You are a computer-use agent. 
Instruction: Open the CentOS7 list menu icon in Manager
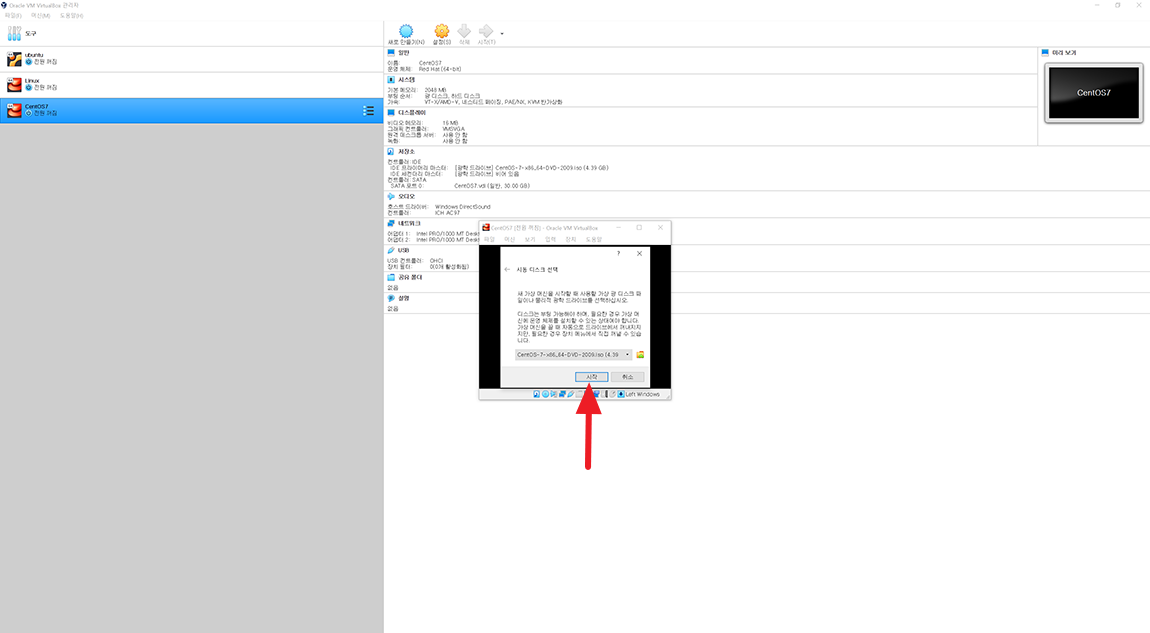click(368, 111)
